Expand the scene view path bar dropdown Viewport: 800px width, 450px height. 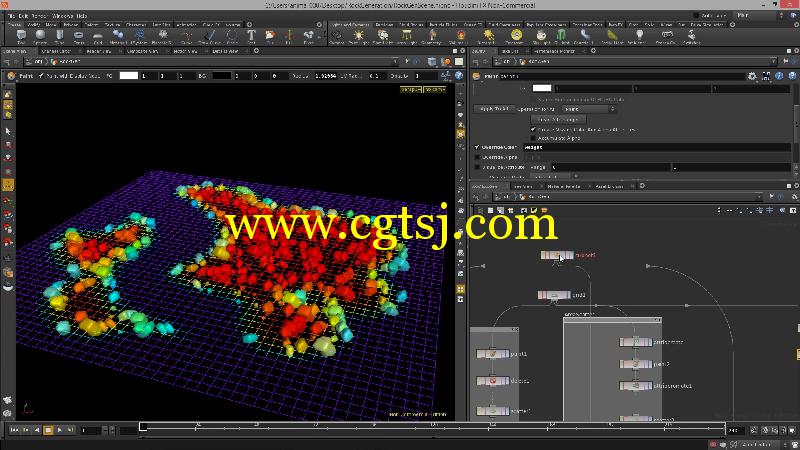[395, 62]
